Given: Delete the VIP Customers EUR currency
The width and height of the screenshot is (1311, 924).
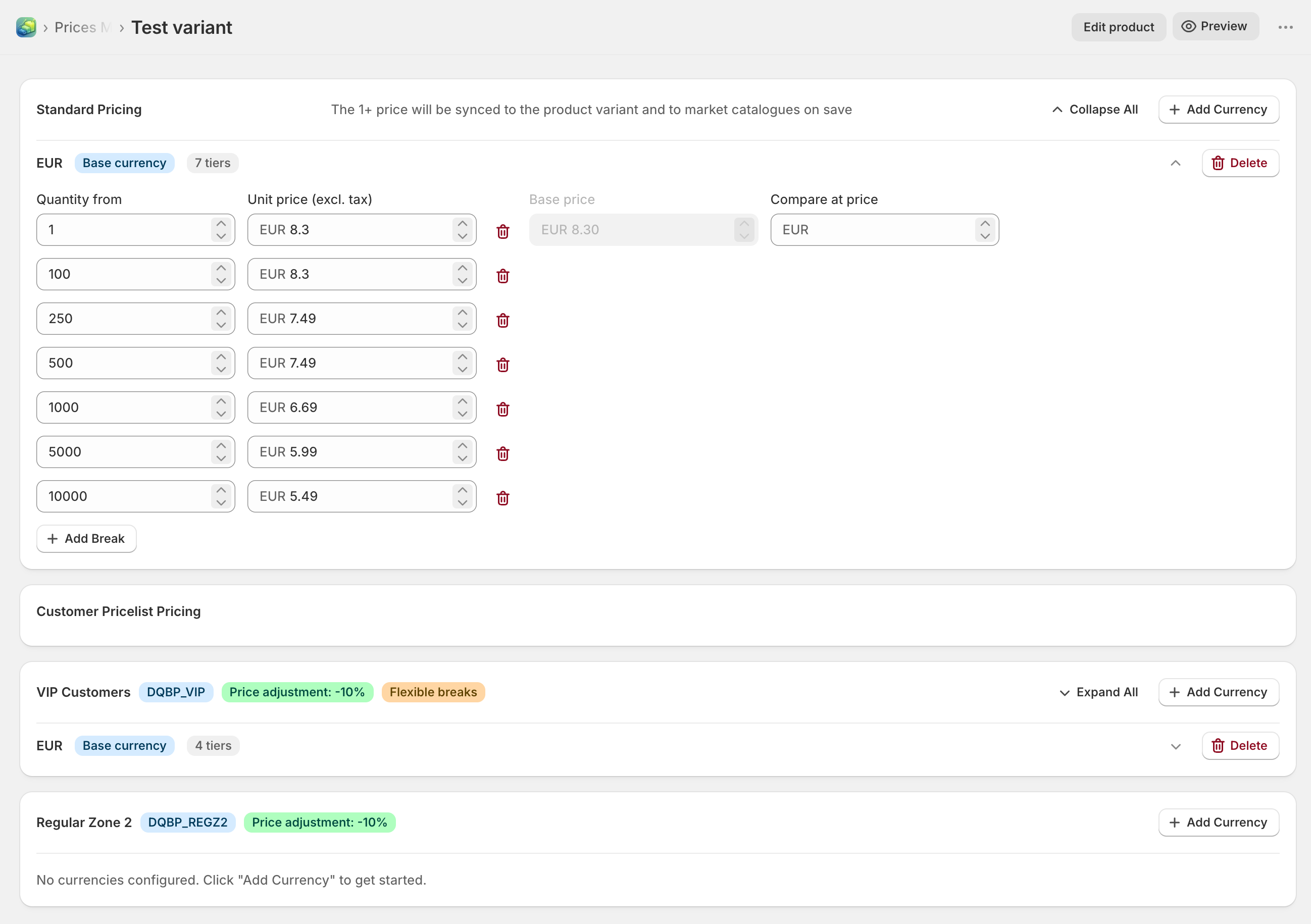Looking at the screenshot, I should (1240, 746).
